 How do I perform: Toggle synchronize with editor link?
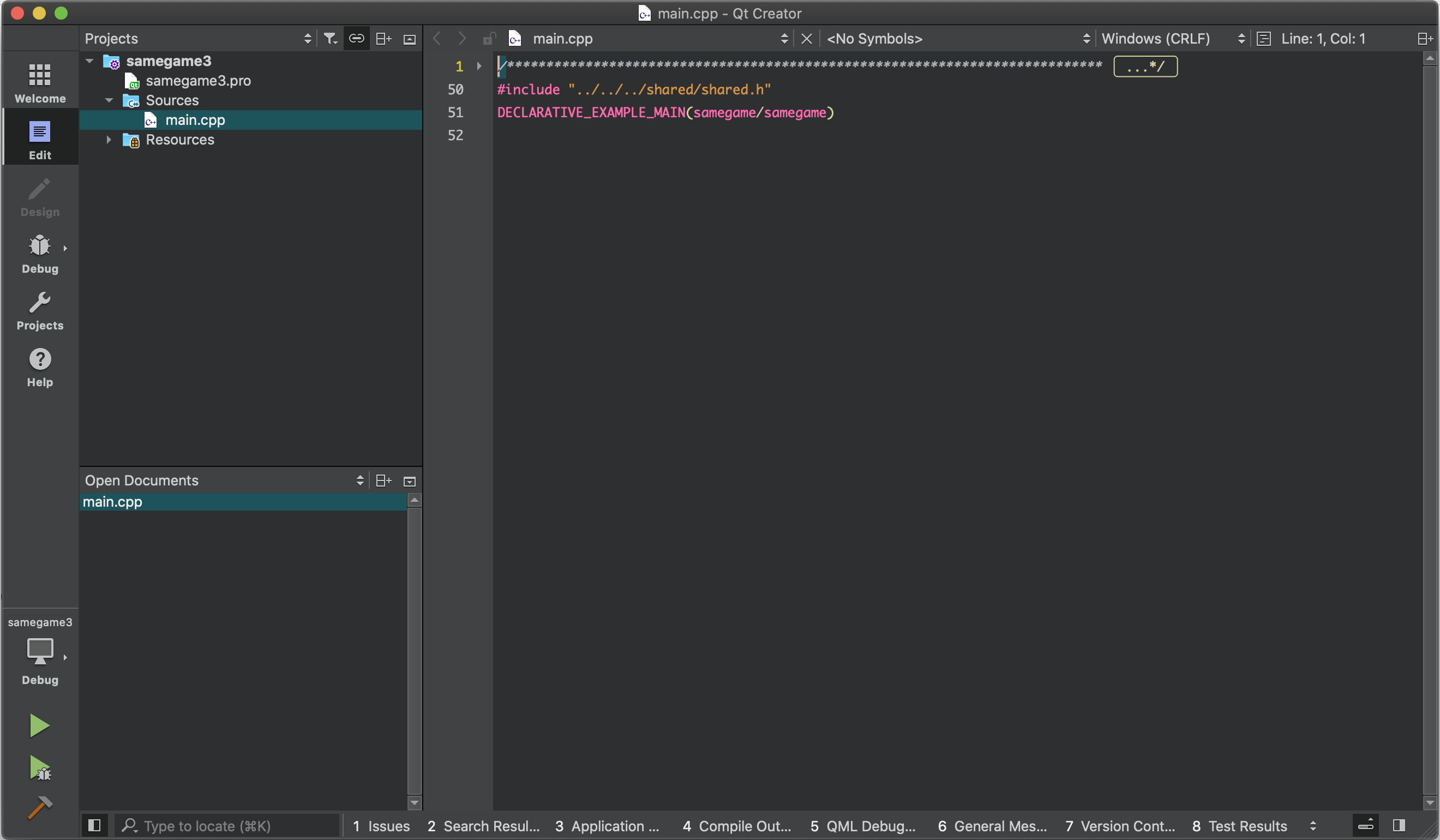357,38
